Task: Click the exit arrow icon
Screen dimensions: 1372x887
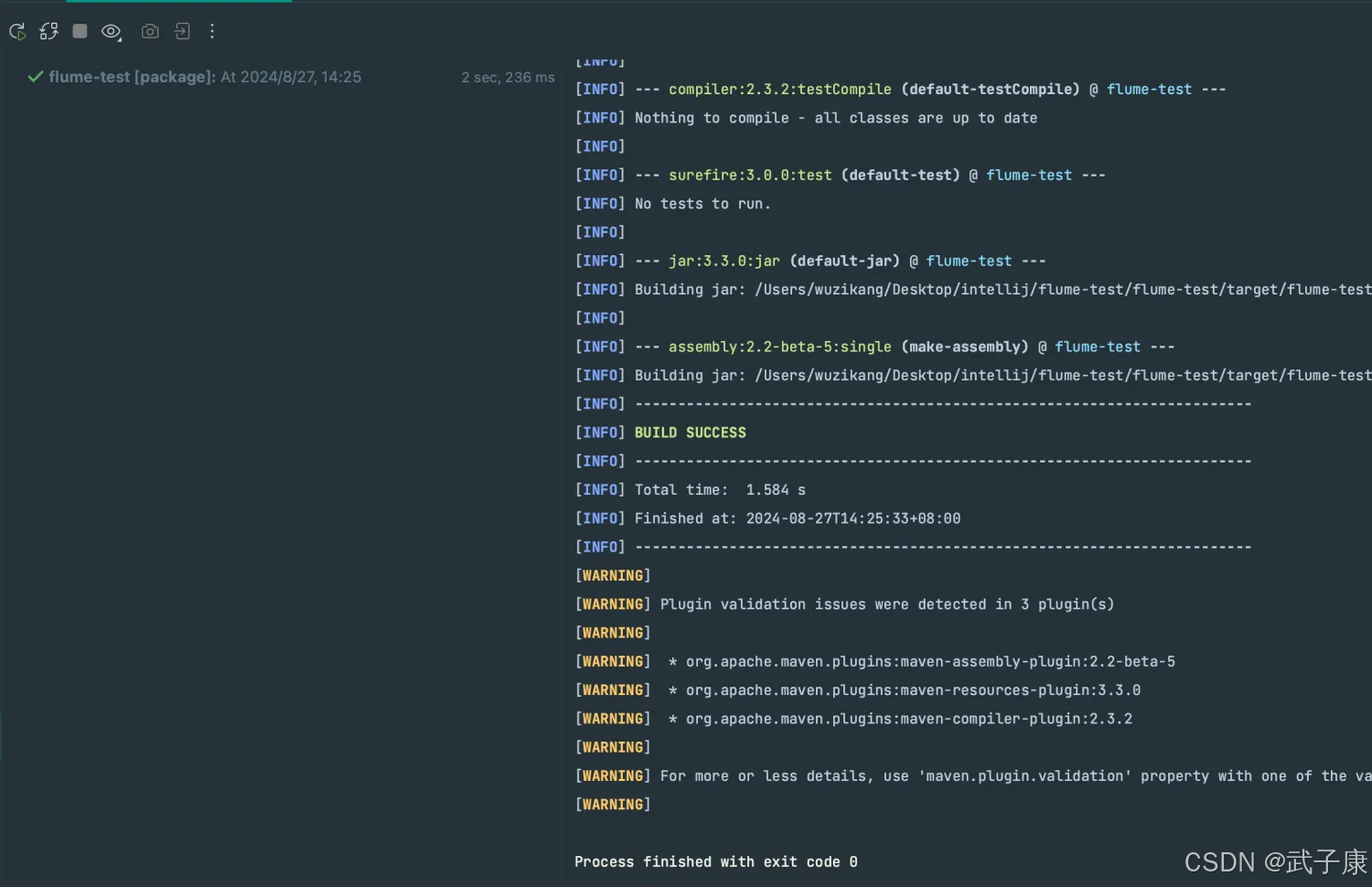Action: click(x=182, y=31)
